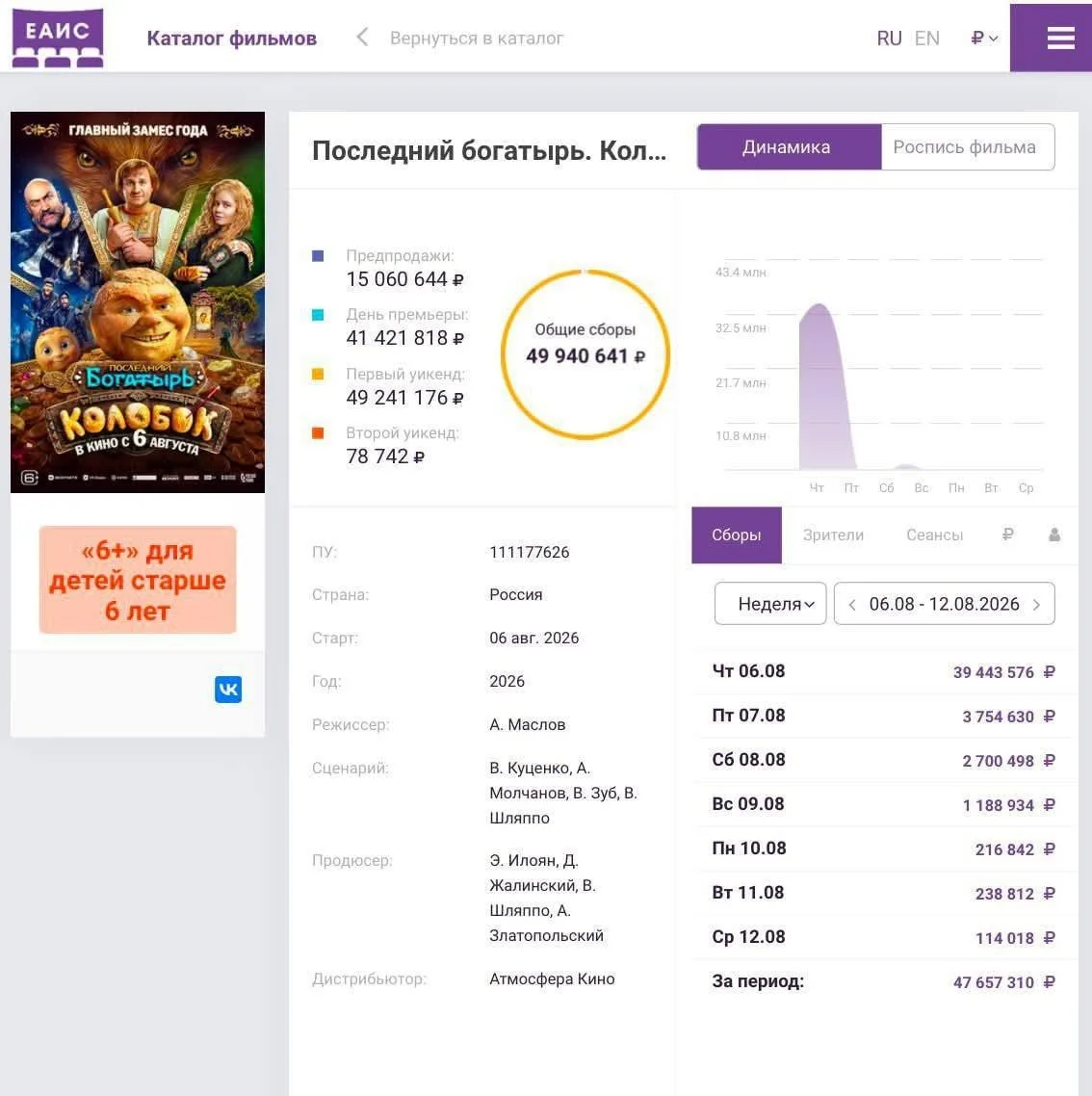
Task: Expand the Неделя period dropdown
Action: (x=770, y=603)
